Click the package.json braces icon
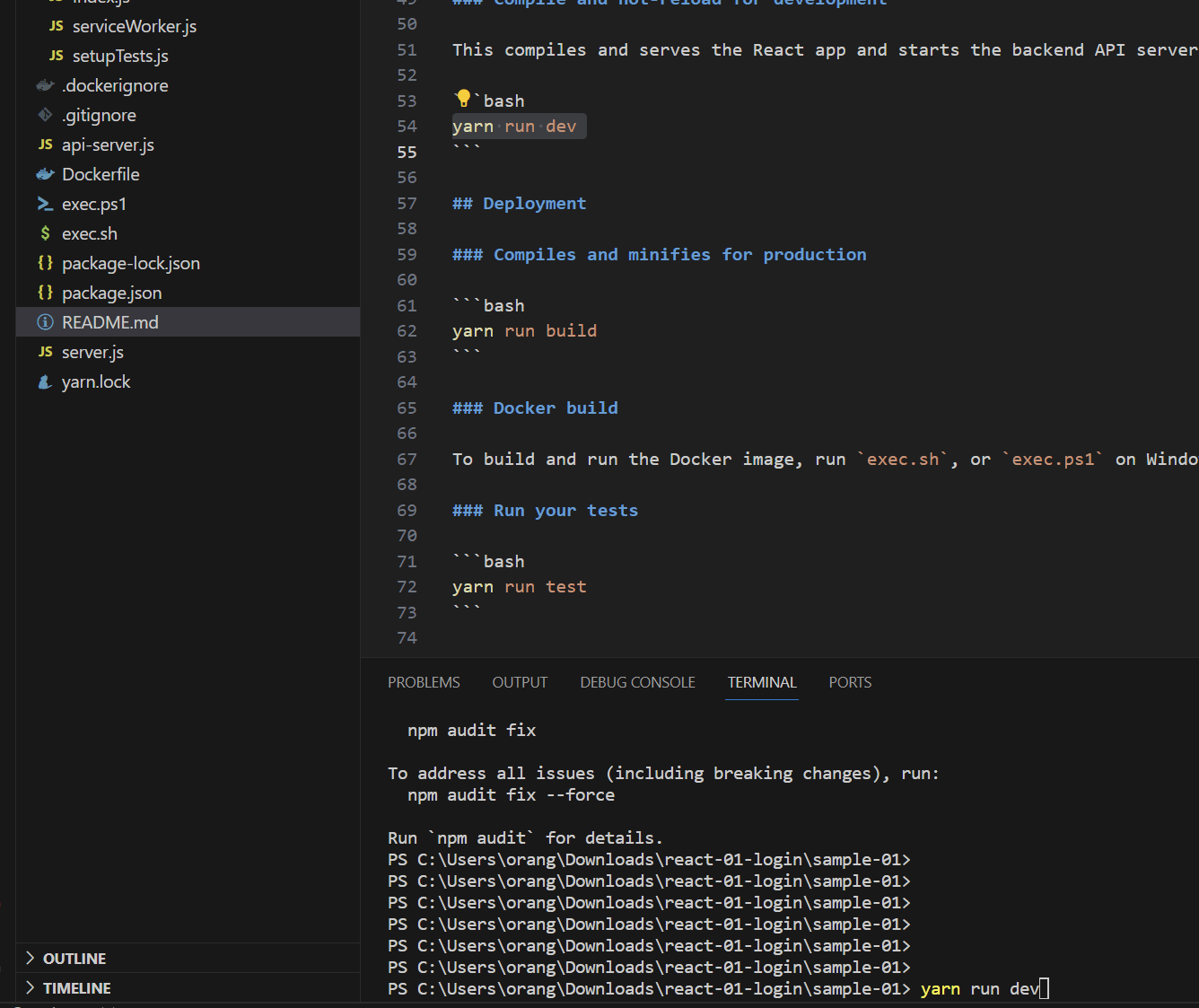This screenshot has width=1199, height=1008. coord(46,293)
